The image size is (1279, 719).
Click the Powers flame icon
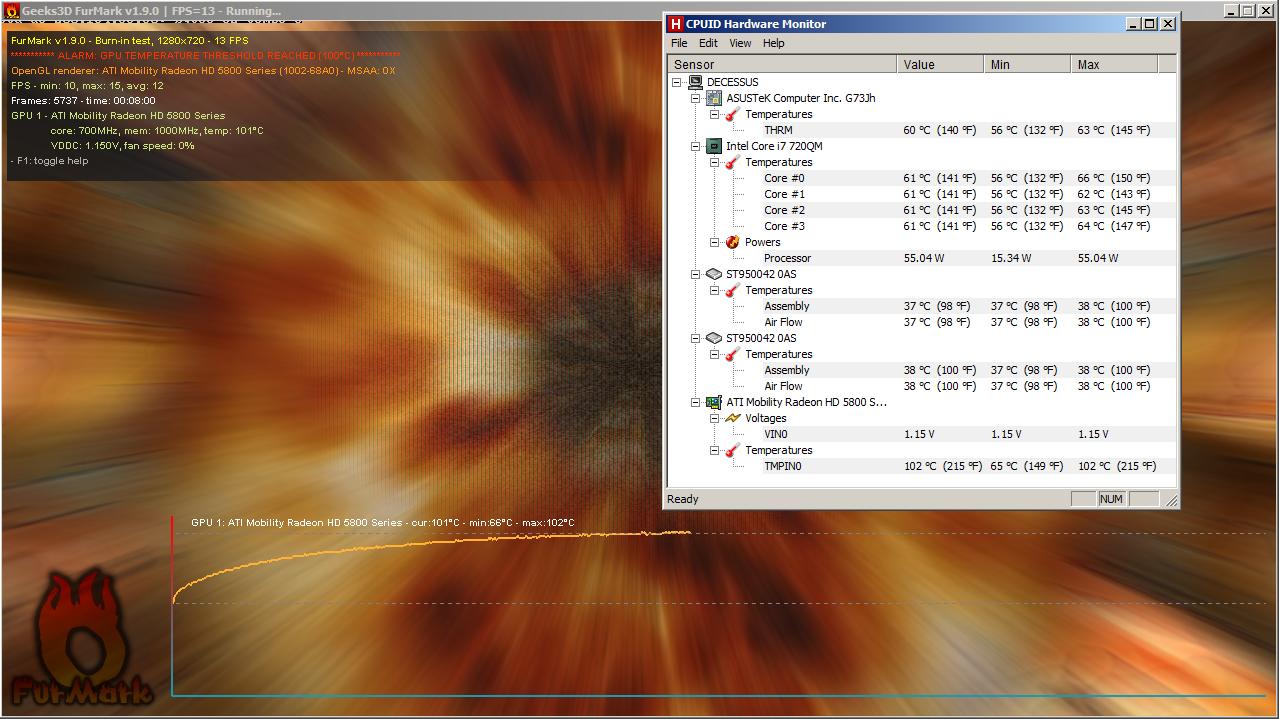[733, 242]
